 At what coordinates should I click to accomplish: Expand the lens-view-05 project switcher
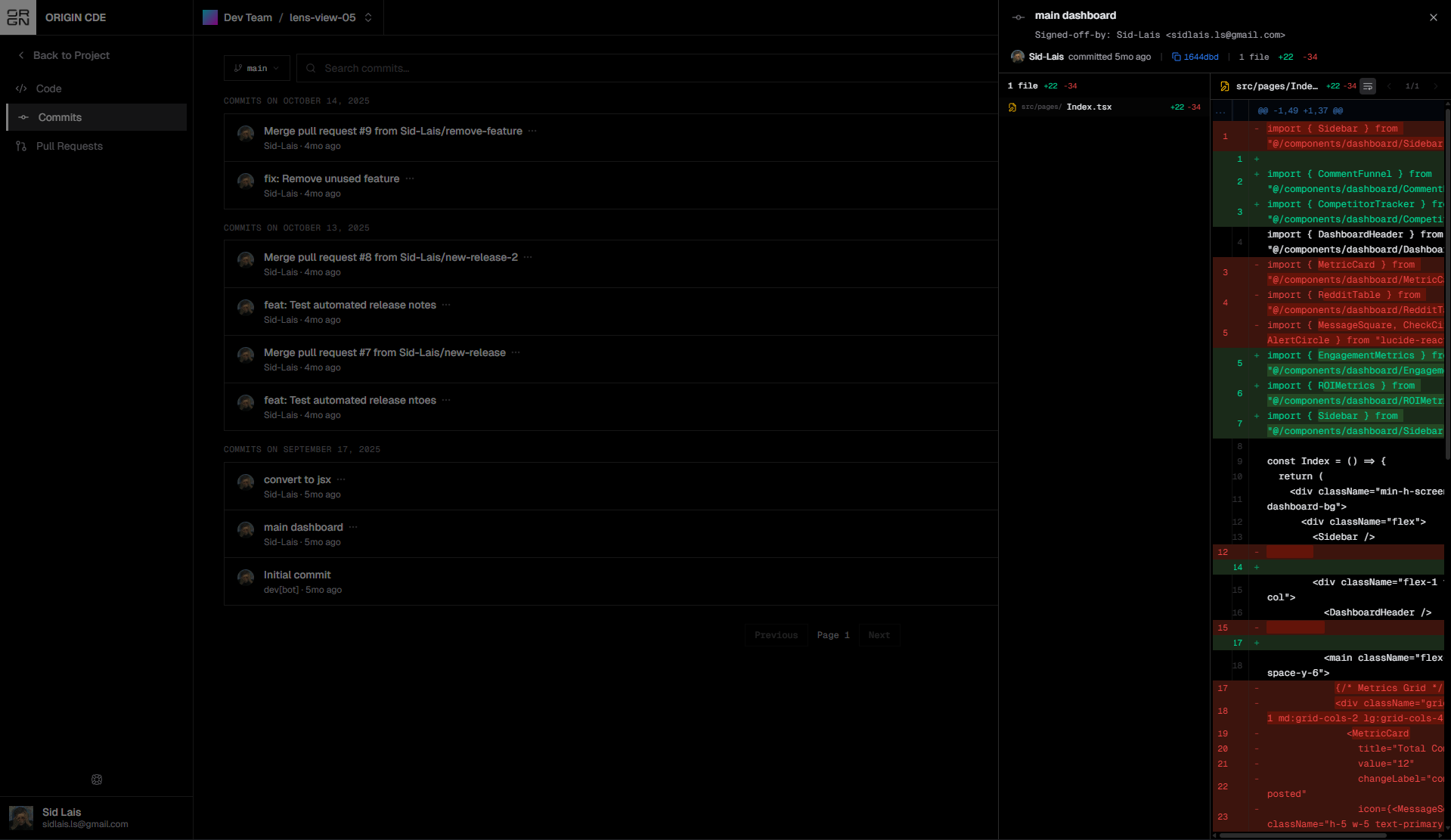tap(368, 17)
